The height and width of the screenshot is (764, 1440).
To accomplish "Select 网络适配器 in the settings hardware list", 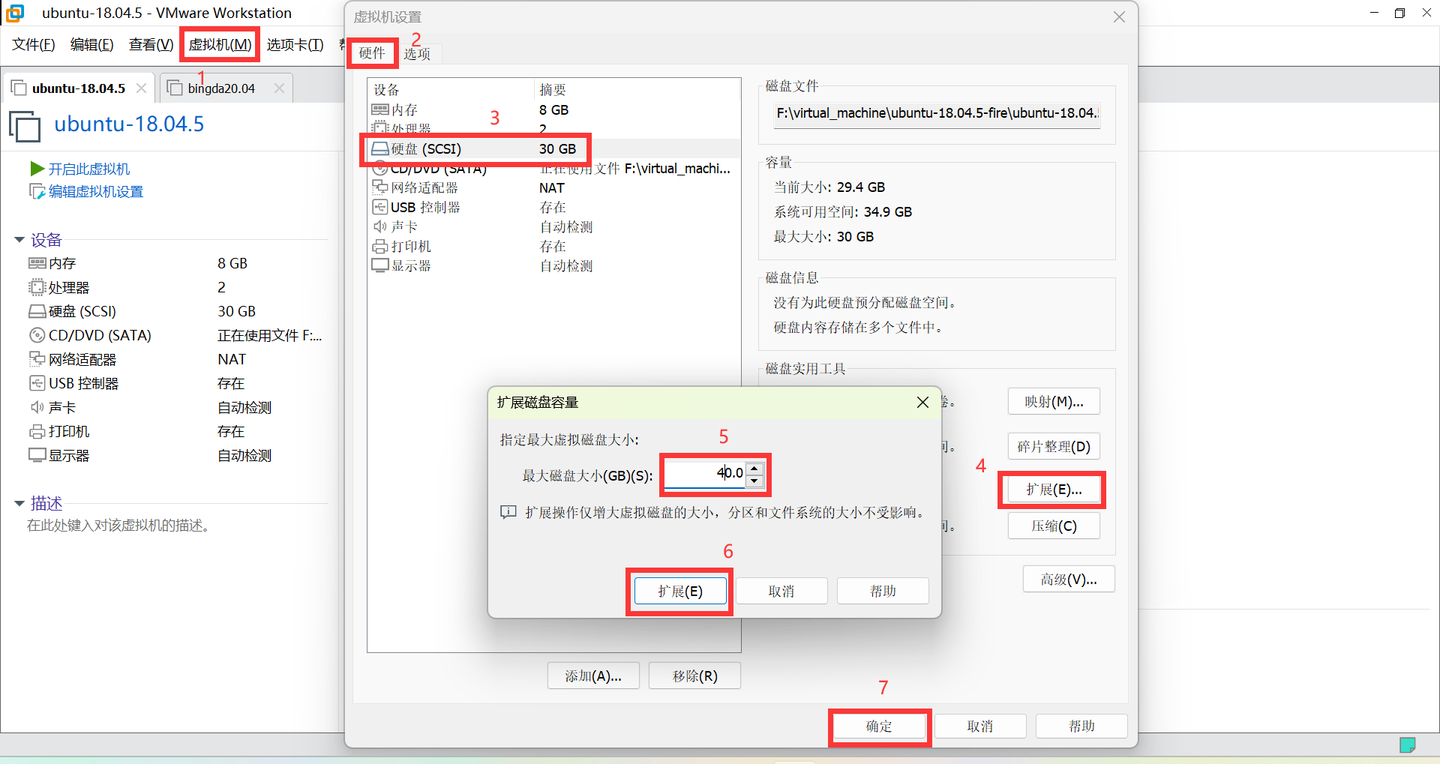I will click(x=553, y=188).
